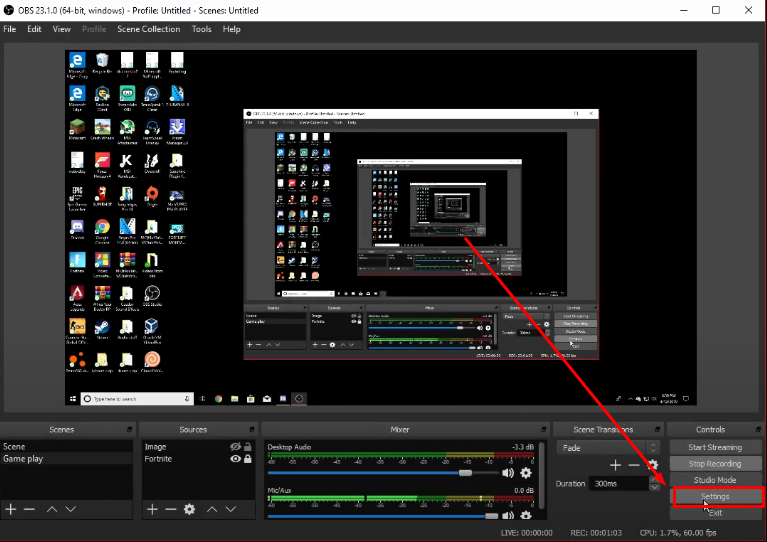
Task: Open the Fade transition dropdown
Action: [607, 448]
